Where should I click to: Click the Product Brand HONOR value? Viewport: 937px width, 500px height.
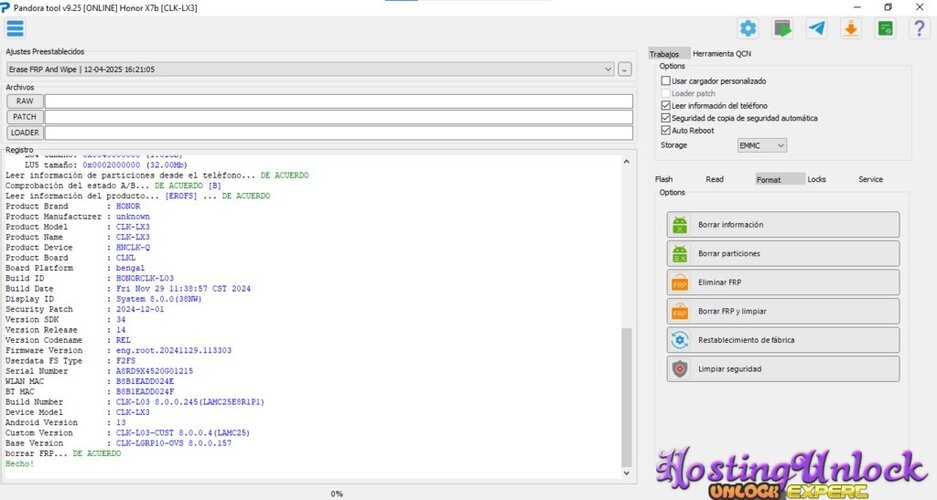[128, 206]
